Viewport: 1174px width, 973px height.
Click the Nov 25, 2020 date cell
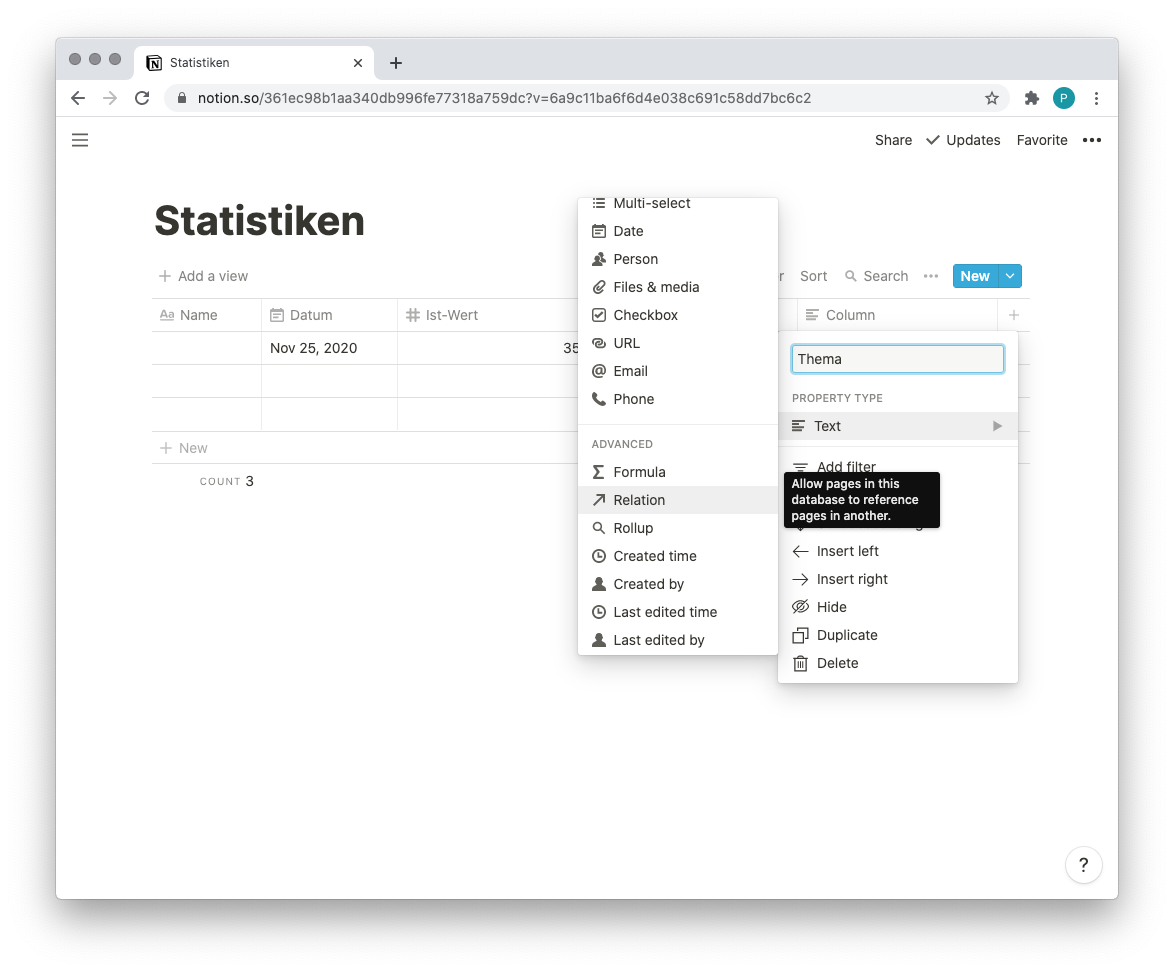pyautogui.click(x=329, y=348)
